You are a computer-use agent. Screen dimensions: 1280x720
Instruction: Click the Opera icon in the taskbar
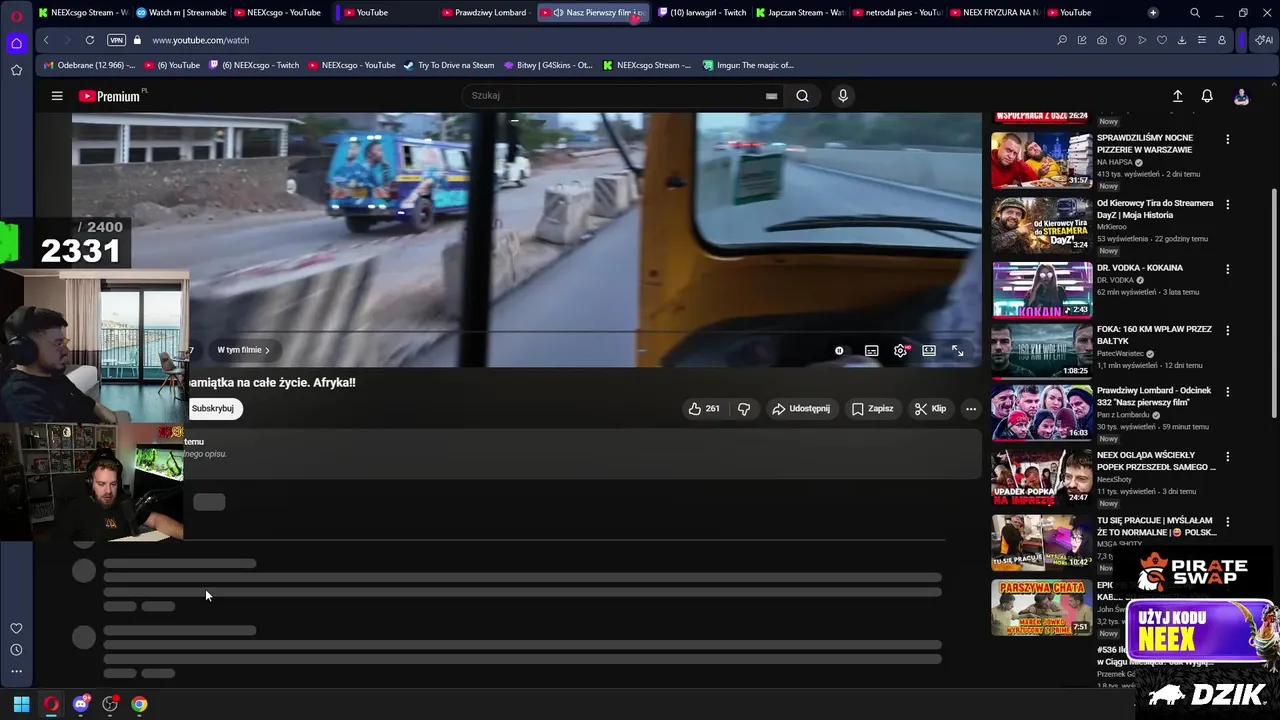(51, 704)
